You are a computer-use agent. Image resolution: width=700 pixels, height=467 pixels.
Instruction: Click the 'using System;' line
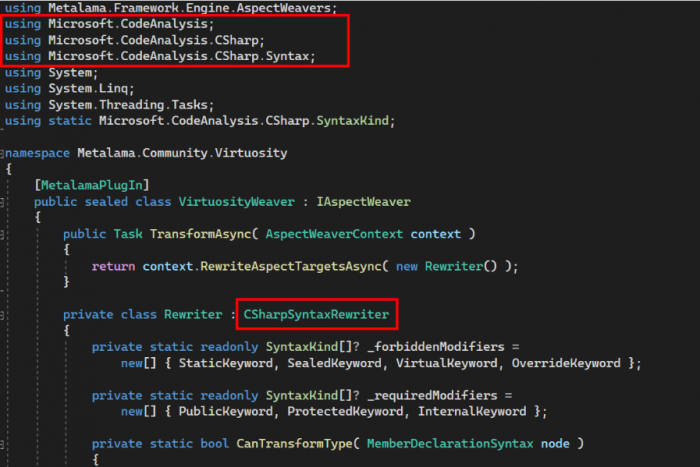[51, 72]
